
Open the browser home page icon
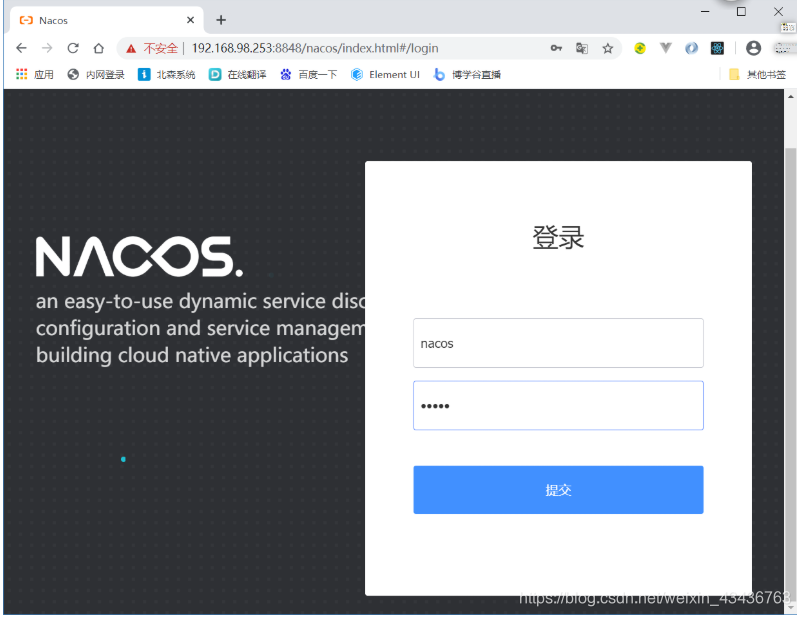[99, 48]
